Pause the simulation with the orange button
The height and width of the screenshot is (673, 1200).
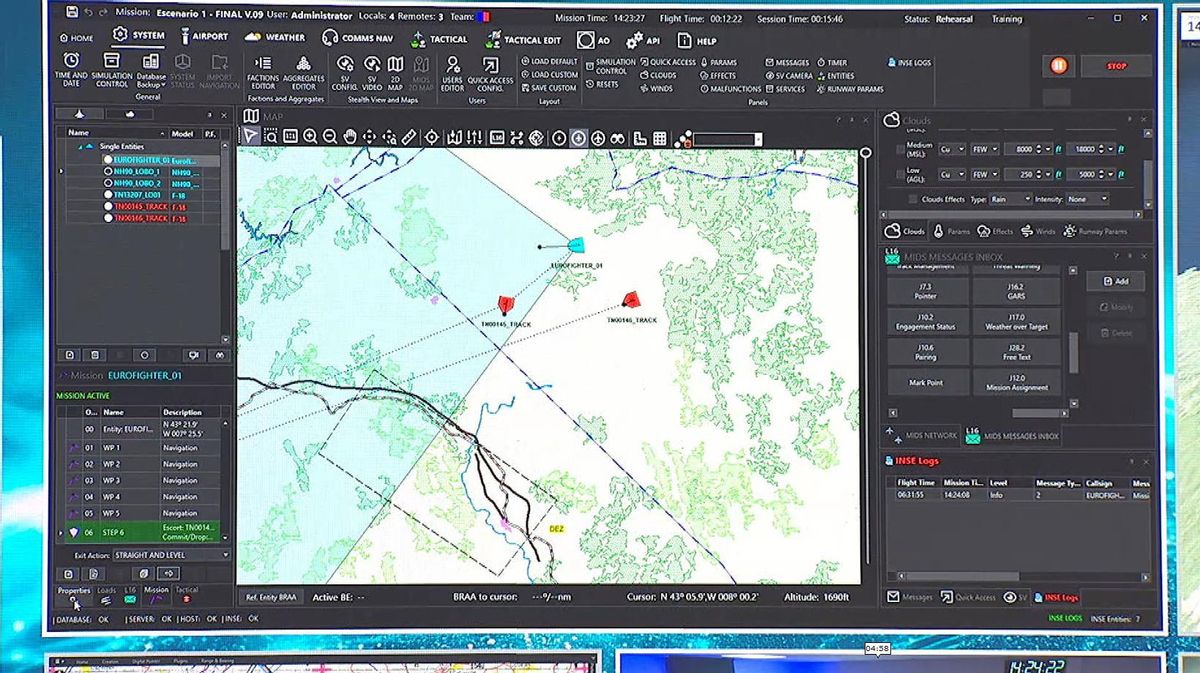(x=1058, y=66)
